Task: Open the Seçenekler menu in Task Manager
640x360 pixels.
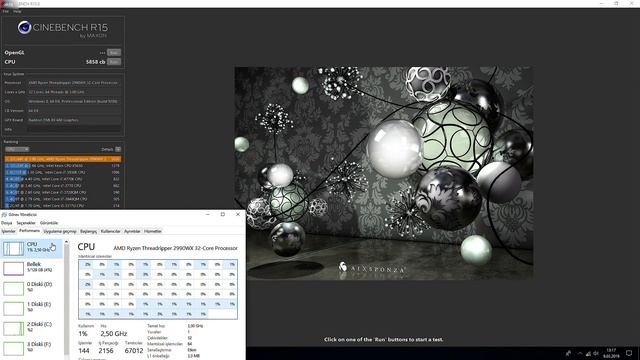Action: [26, 223]
